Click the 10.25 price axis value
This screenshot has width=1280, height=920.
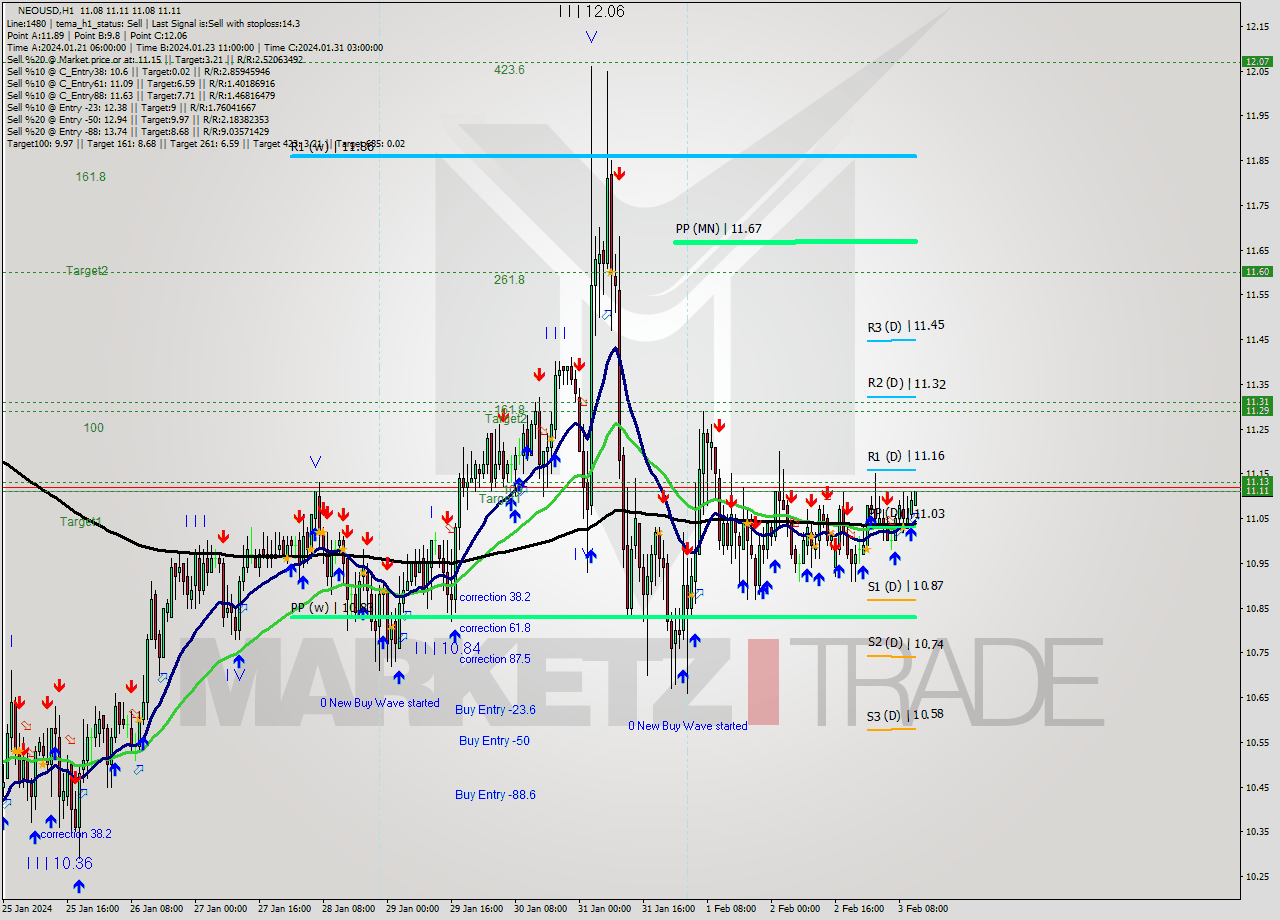[x=1257, y=877]
